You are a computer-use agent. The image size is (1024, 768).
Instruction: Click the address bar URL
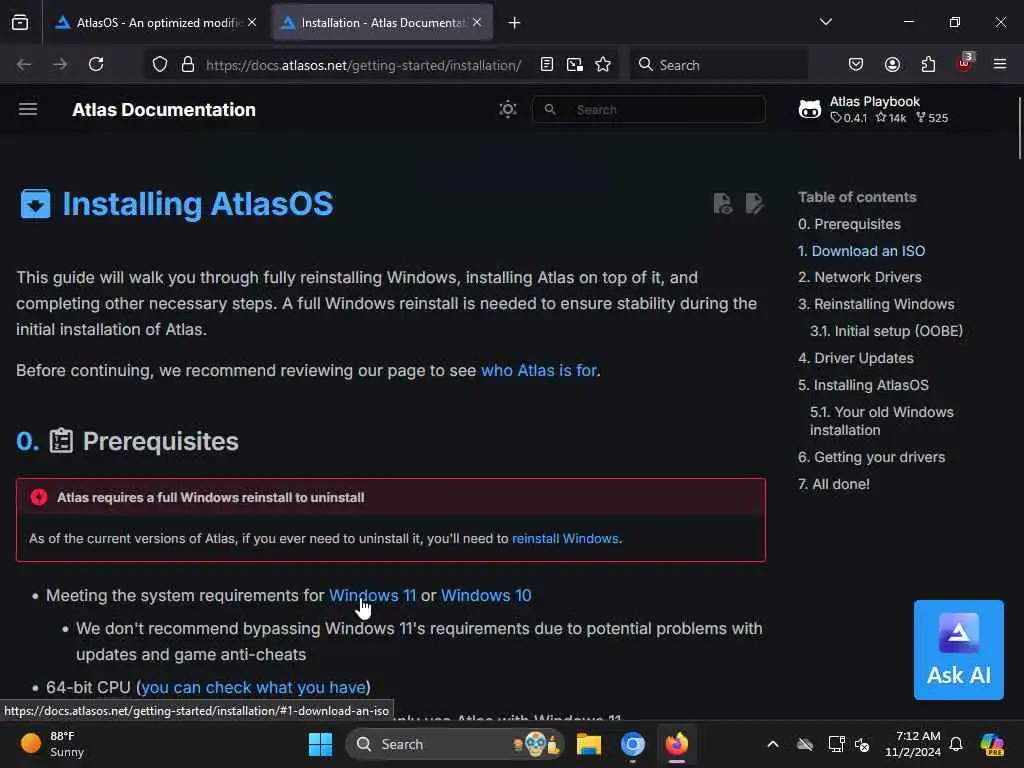pos(364,65)
